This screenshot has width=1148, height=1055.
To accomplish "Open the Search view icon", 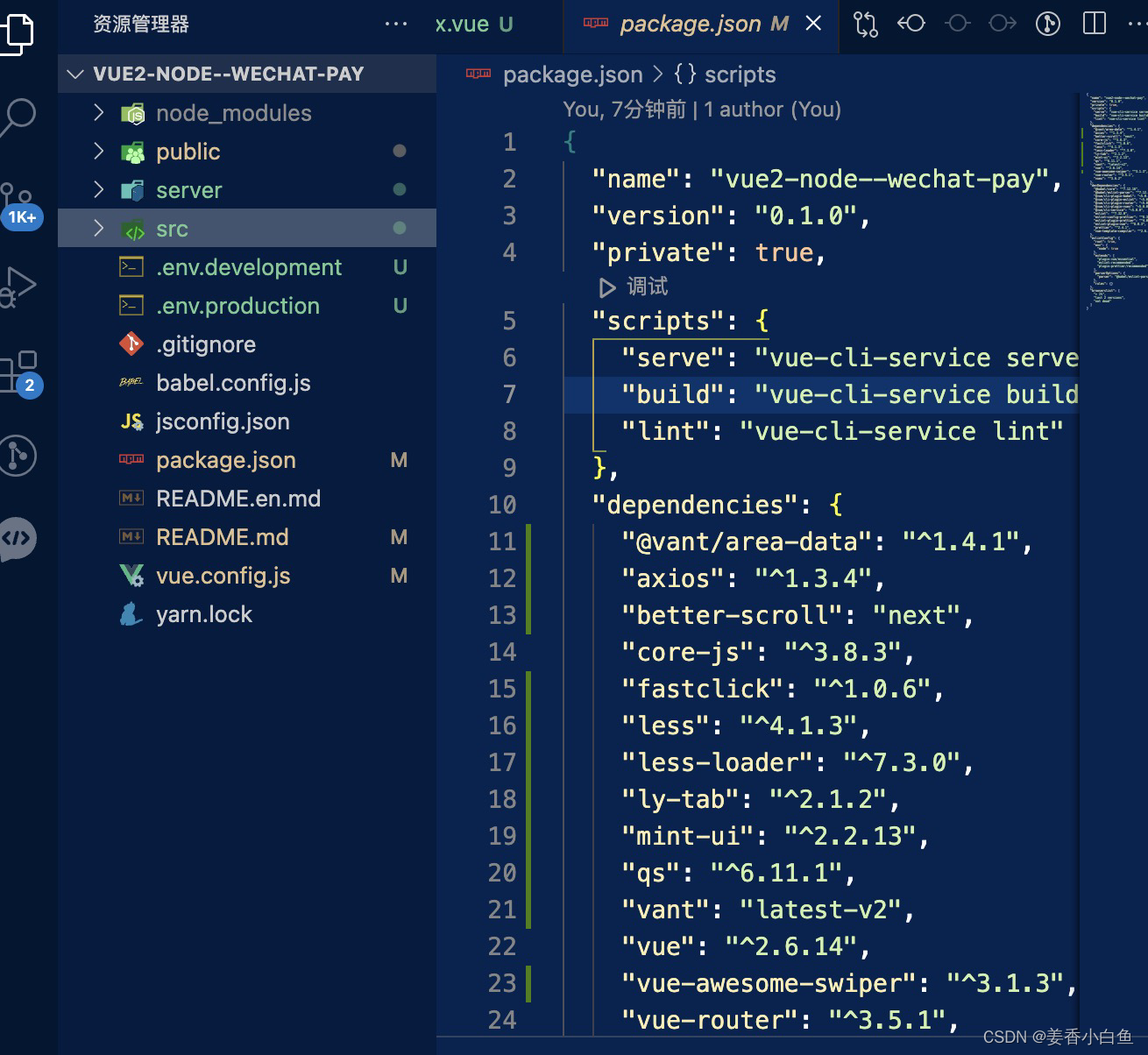I will [x=18, y=116].
